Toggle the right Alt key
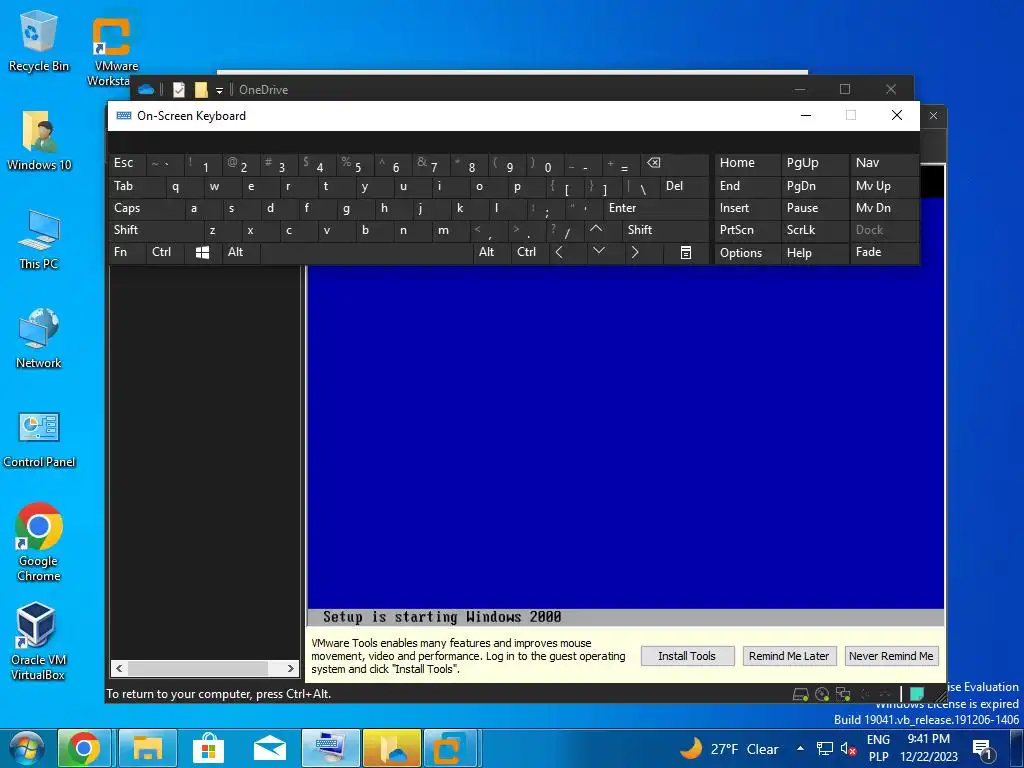 pos(491,252)
